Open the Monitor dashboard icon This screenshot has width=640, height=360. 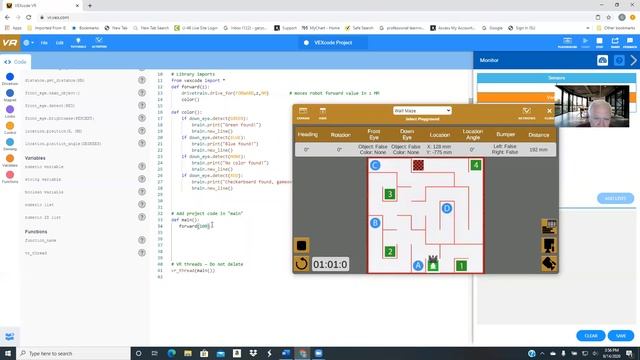click(602, 60)
